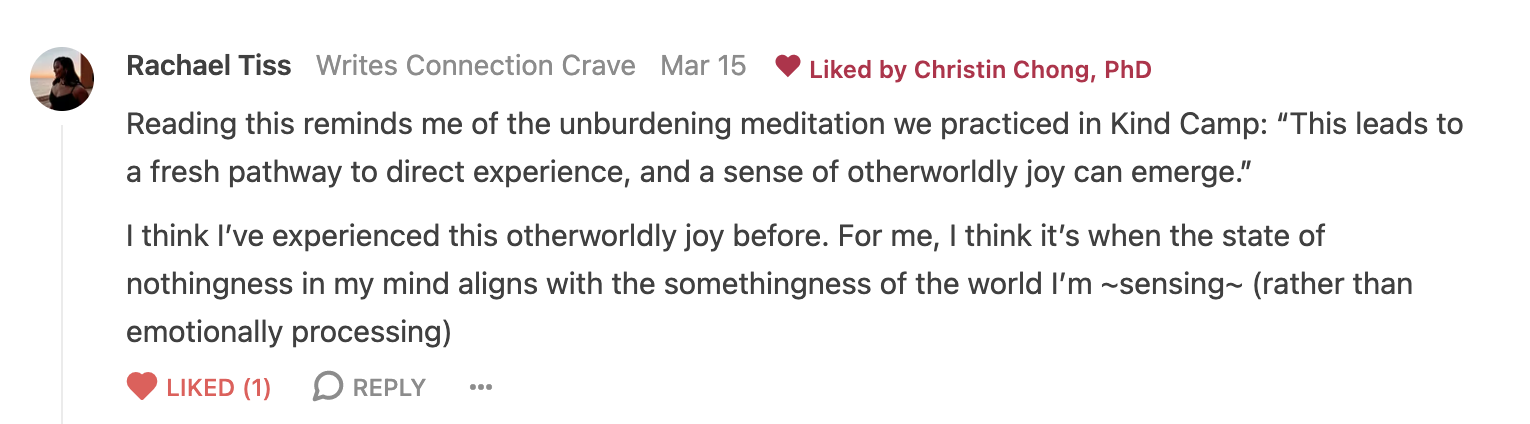
Task: Open the Rachael Tiss author name link
Action: coord(209,66)
